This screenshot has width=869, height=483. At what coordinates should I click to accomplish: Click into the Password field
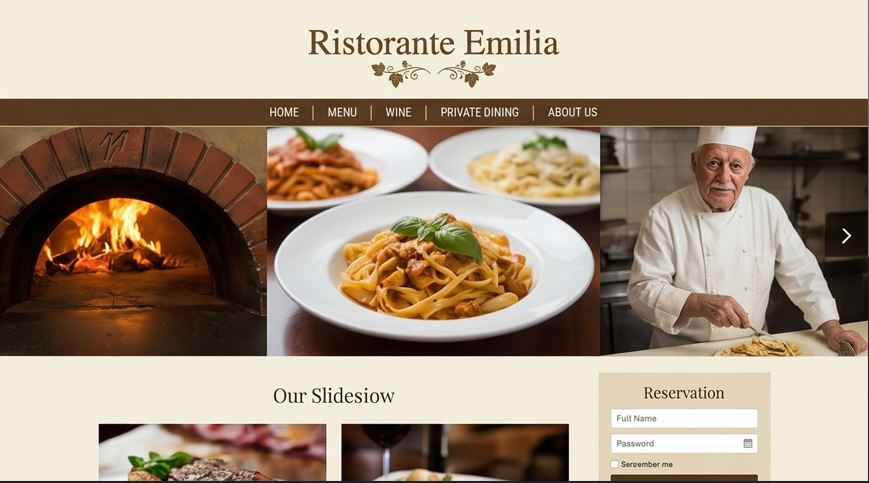tap(684, 444)
